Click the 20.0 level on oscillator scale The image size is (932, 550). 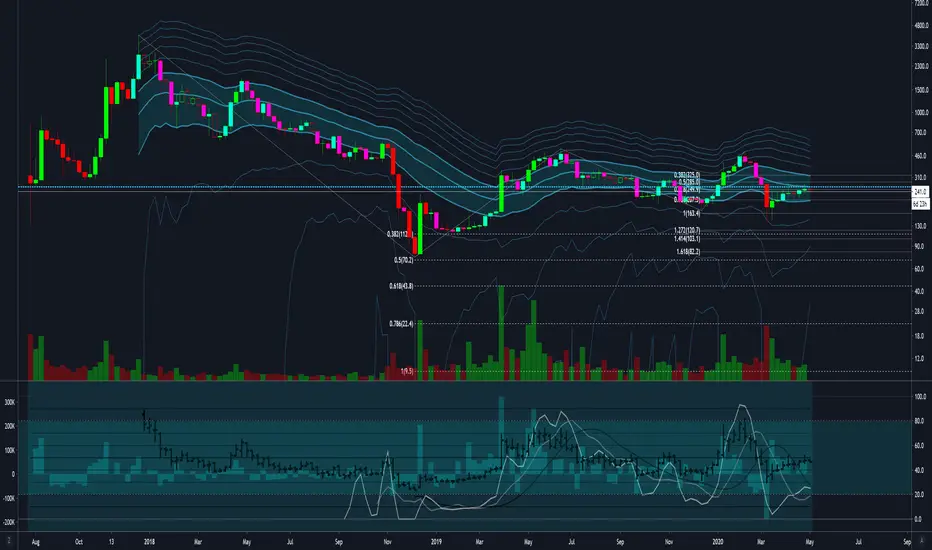coord(920,495)
